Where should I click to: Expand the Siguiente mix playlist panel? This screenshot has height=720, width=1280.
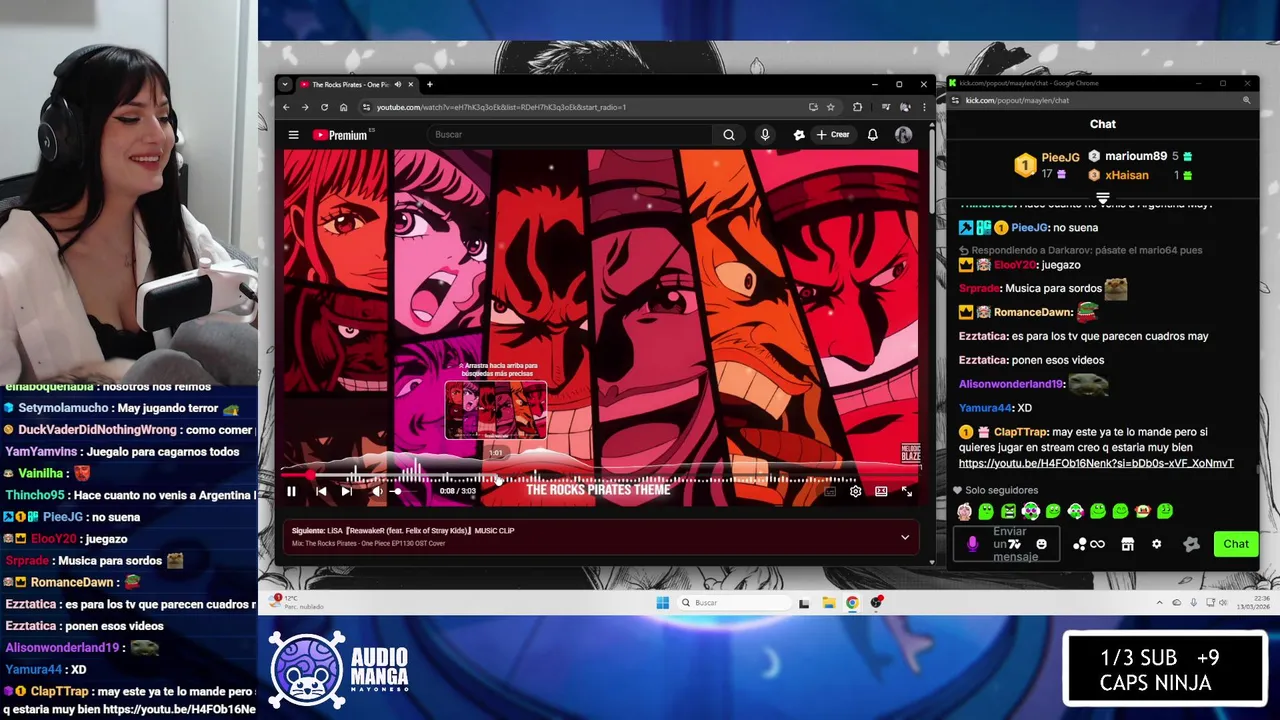905,537
